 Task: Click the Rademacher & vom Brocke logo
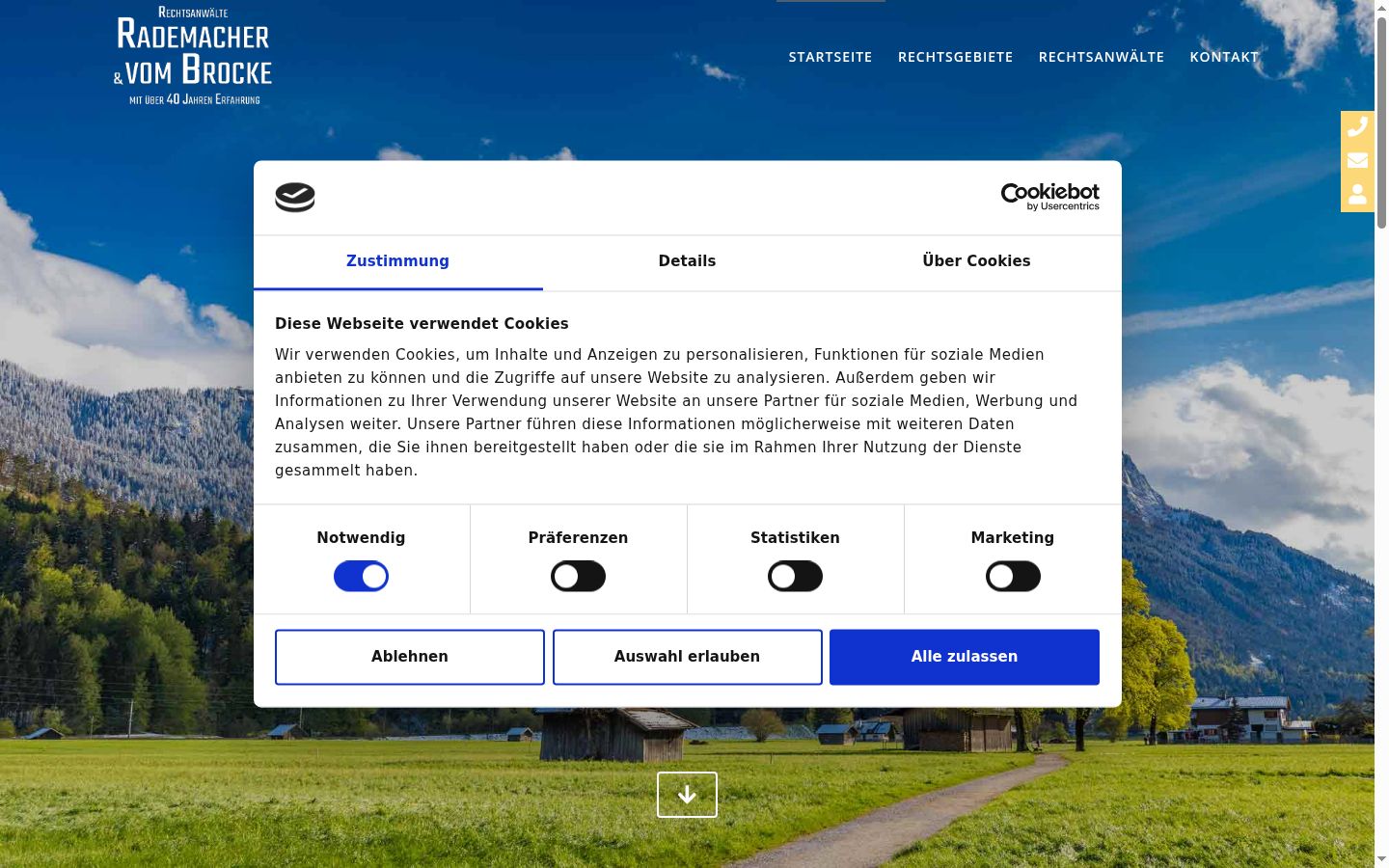[x=193, y=55]
